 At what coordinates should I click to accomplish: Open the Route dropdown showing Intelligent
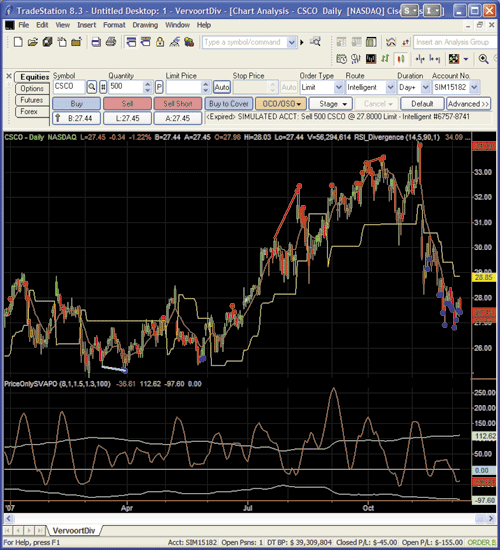point(390,87)
